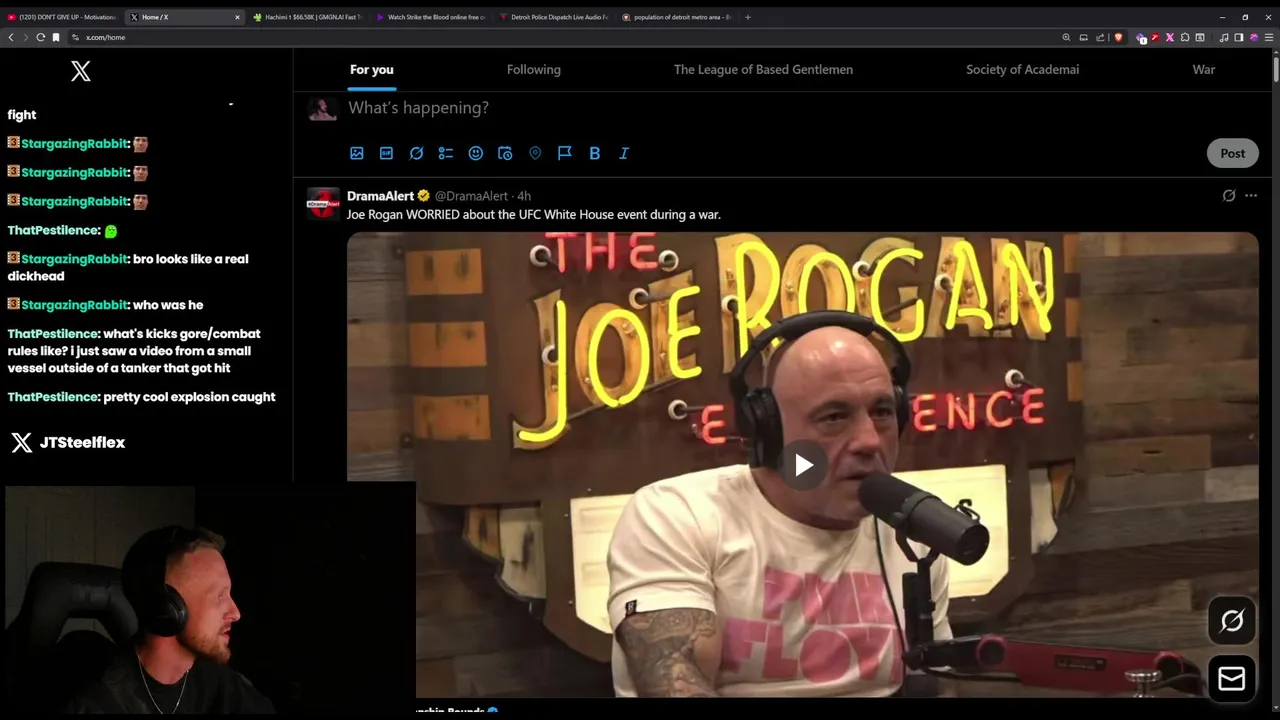Open the red extension icon in the toolbar
This screenshot has height=720, width=1280.
pyautogui.click(x=1155, y=37)
